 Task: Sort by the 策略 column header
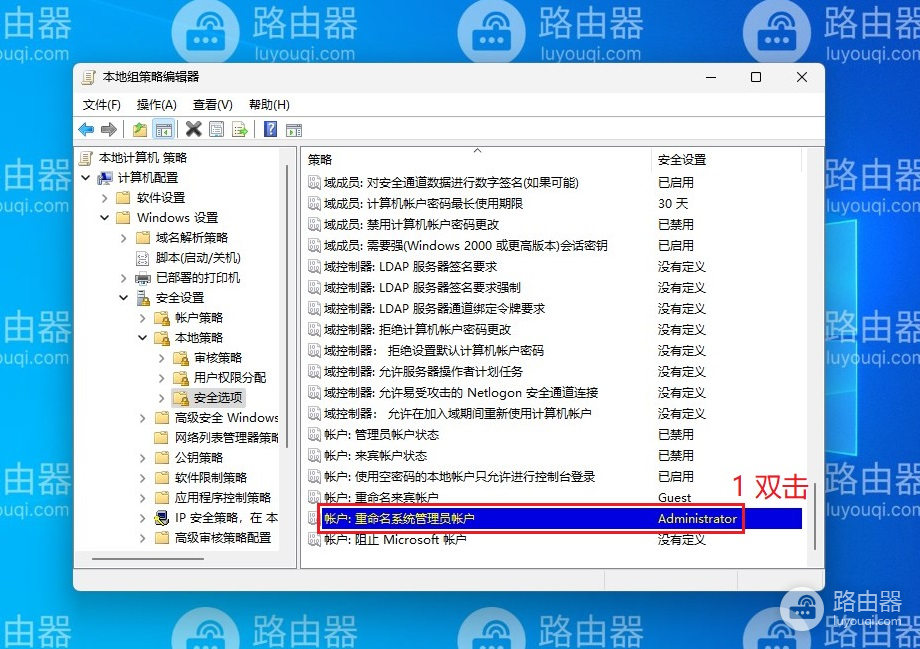[477, 159]
